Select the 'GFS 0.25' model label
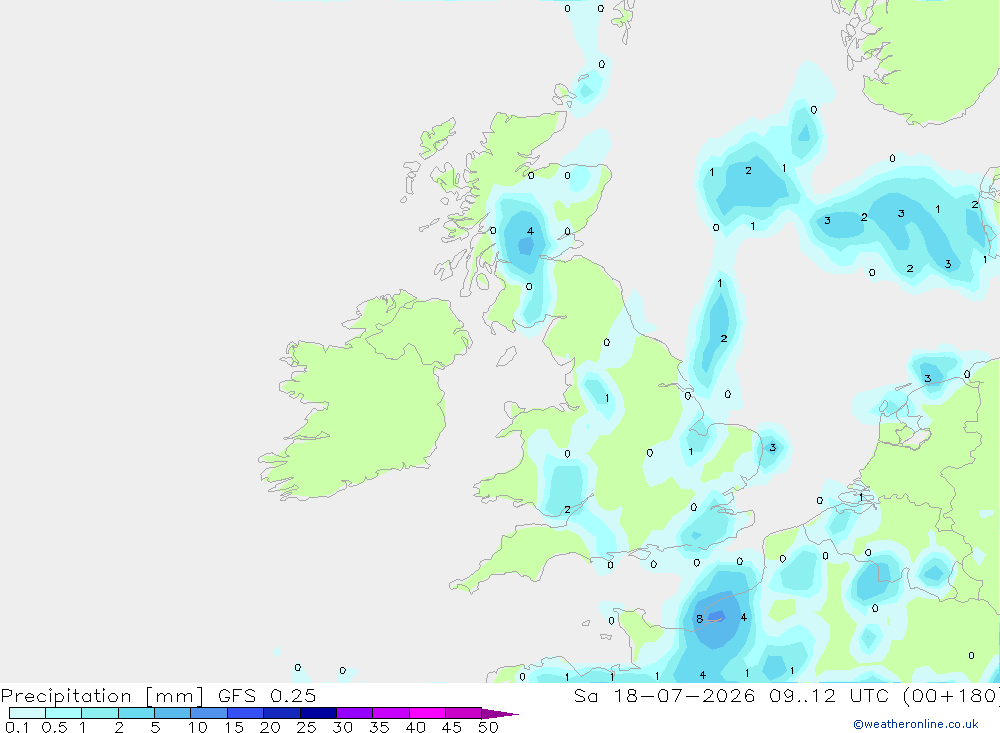Image resolution: width=1000 pixels, height=733 pixels. coord(267,696)
